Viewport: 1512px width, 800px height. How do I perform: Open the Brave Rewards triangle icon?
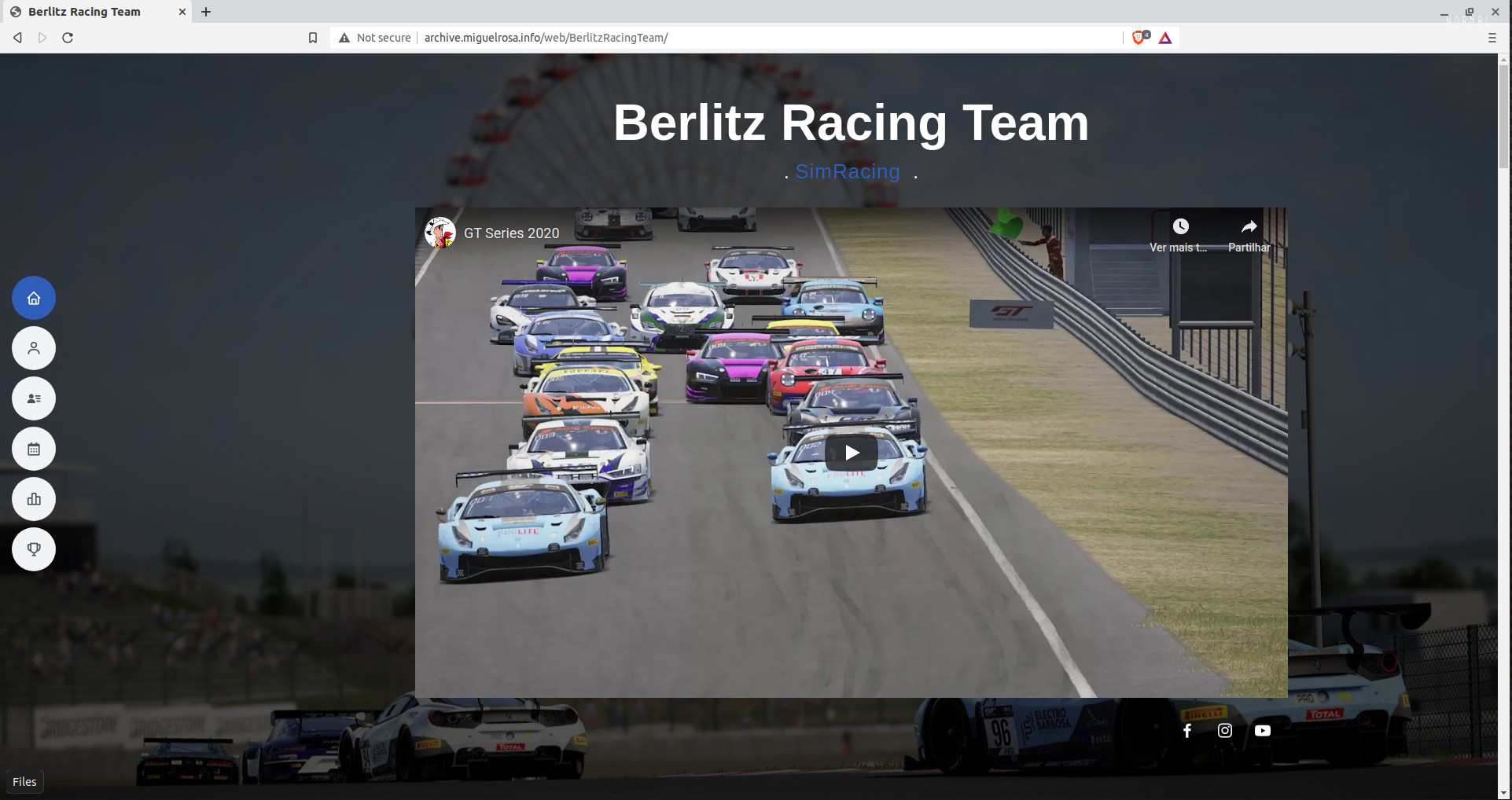[x=1165, y=37]
